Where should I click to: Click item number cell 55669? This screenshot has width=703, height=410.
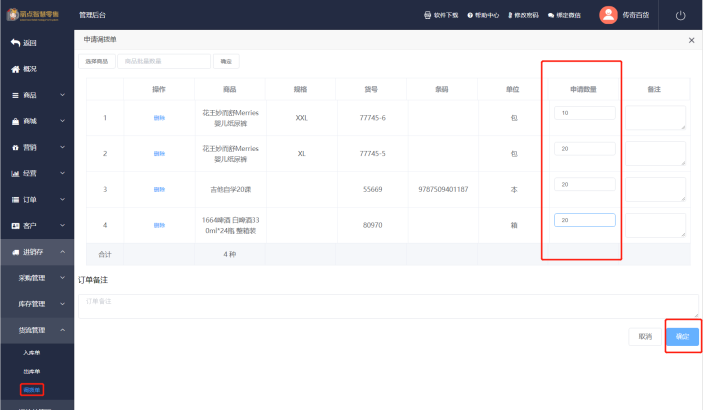pos(372,190)
